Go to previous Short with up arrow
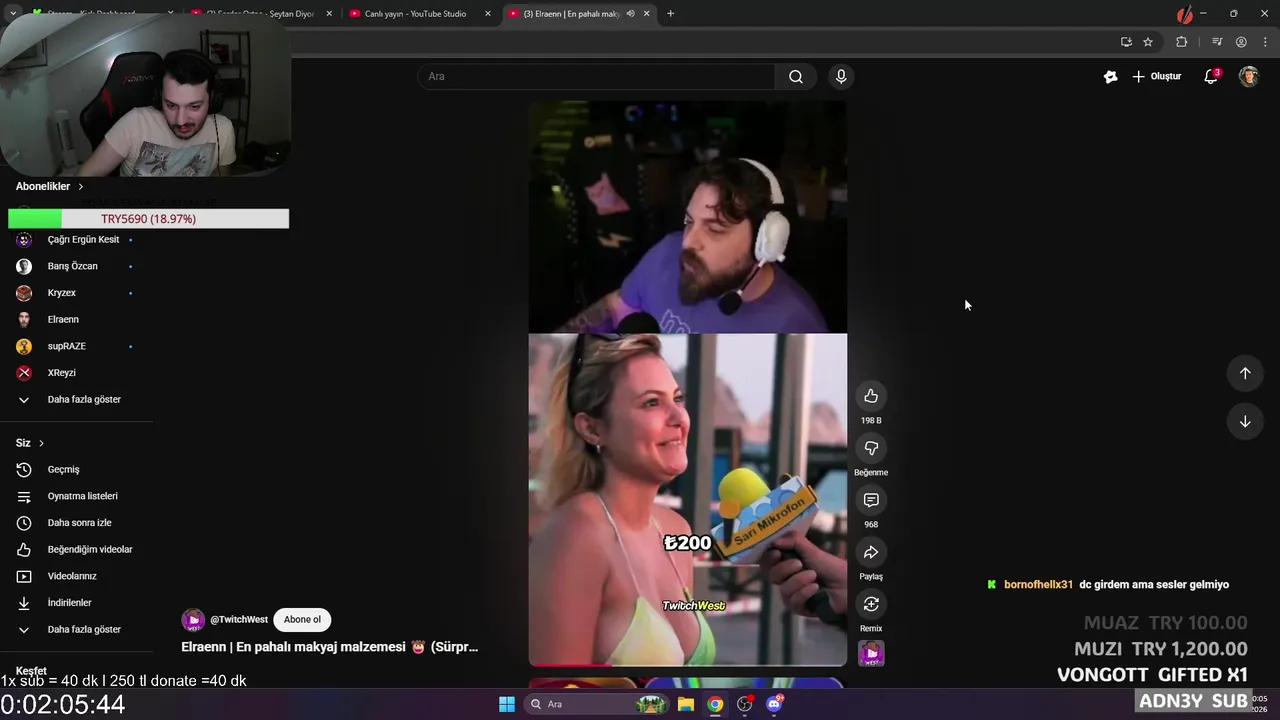The width and height of the screenshot is (1280, 720). pos(1245,373)
